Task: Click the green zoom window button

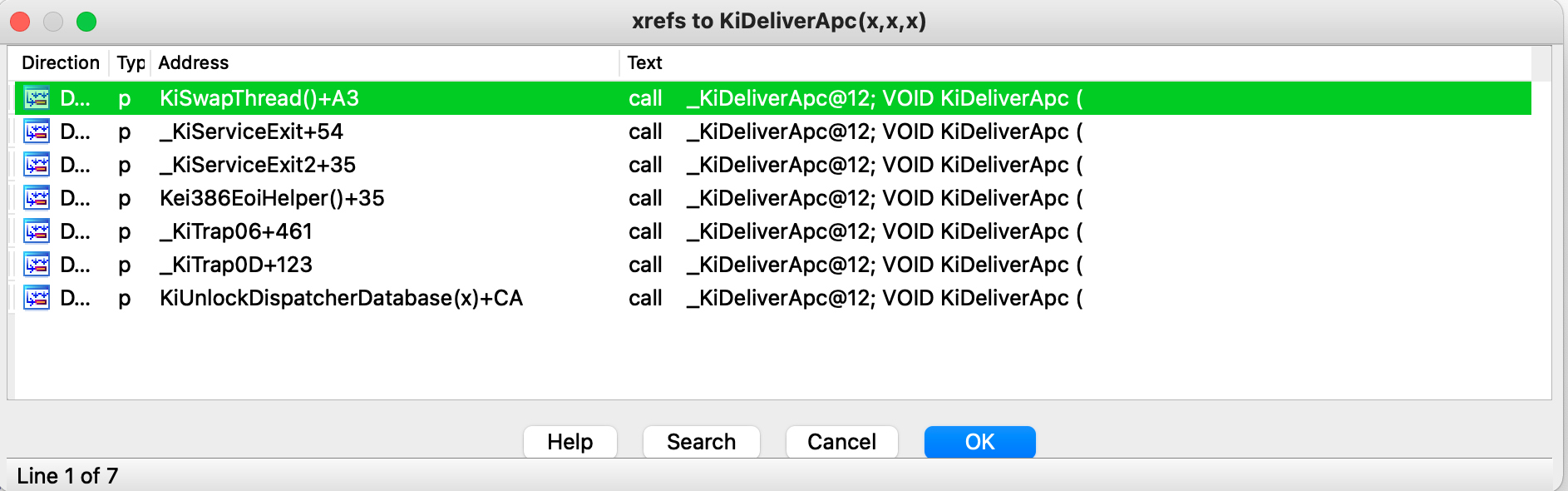Action: 86,22
